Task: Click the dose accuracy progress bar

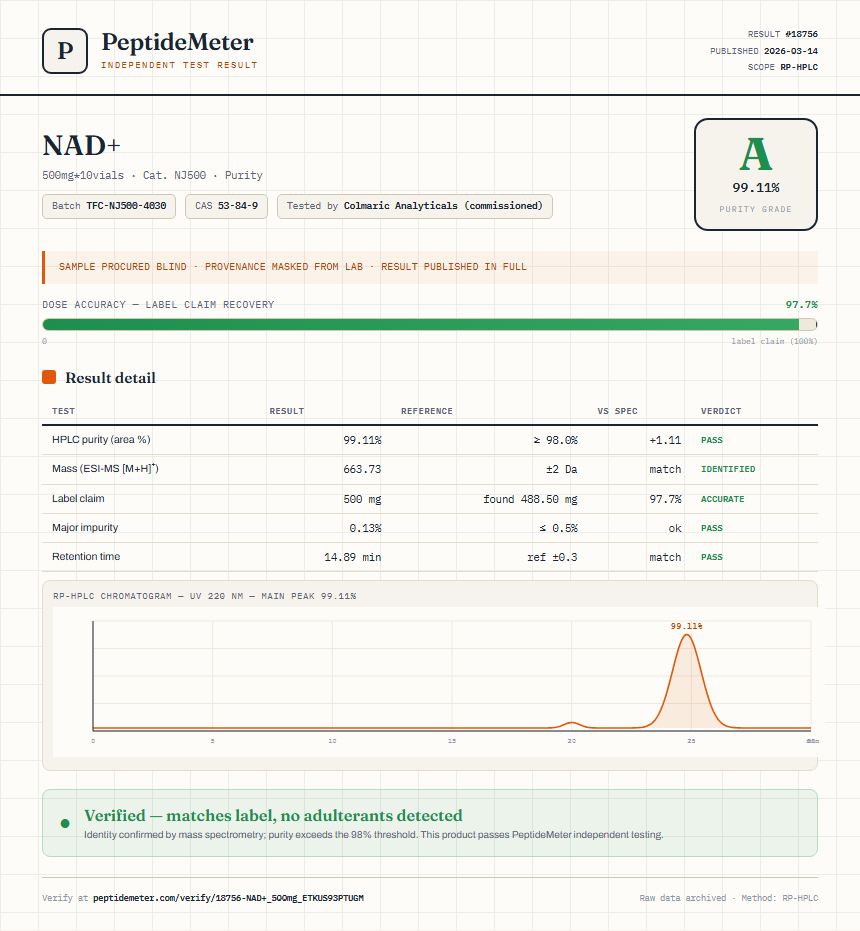Action: click(429, 324)
